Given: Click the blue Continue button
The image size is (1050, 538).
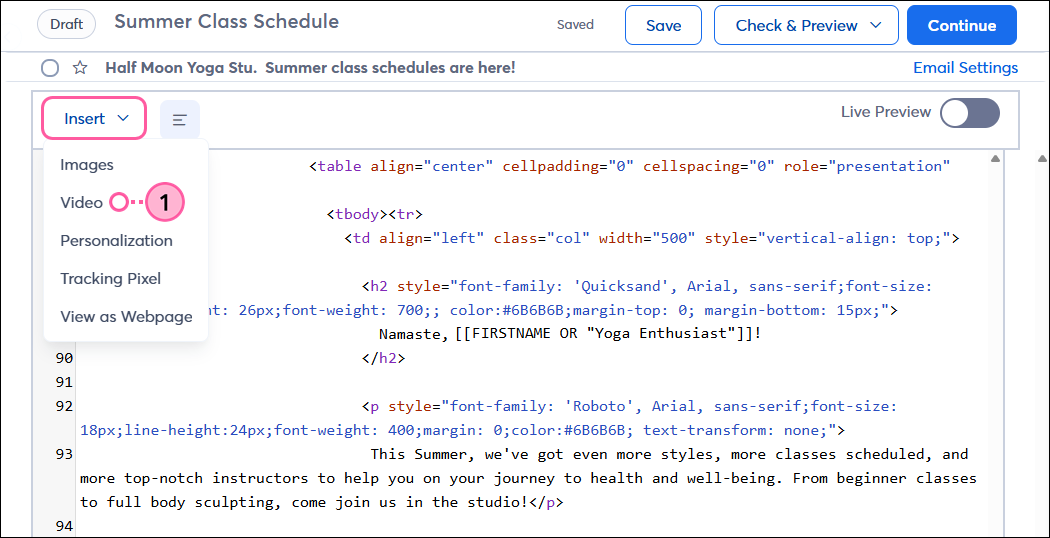Looking at the screenshot, I should coord(962,25).
